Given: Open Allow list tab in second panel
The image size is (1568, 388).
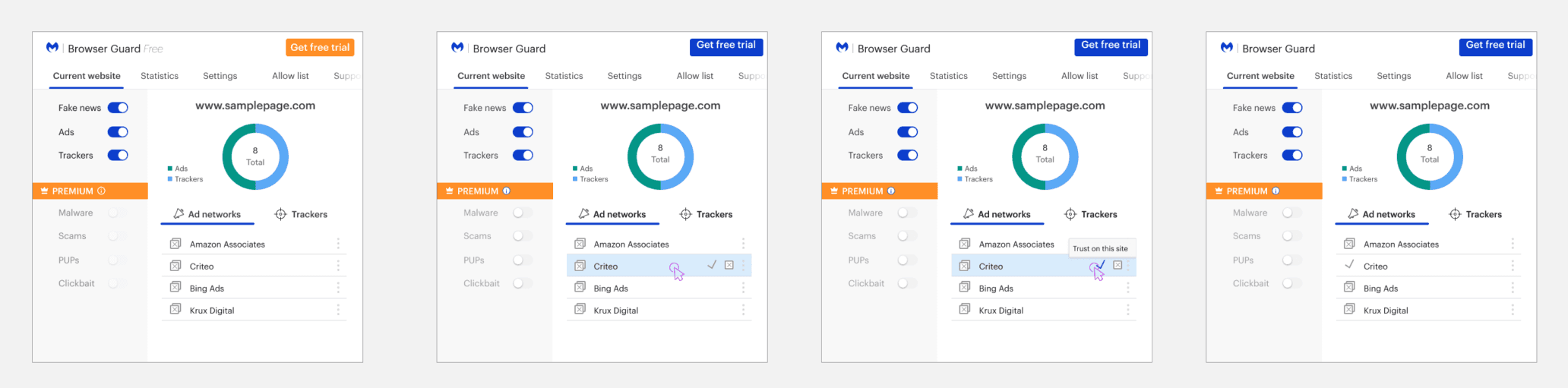Looking at the screenshot, I should pos(695,76).
